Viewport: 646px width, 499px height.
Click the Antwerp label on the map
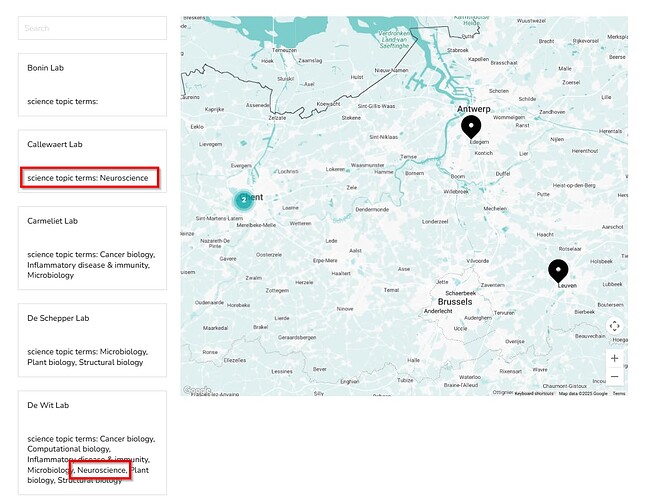(x=474, y=109)
